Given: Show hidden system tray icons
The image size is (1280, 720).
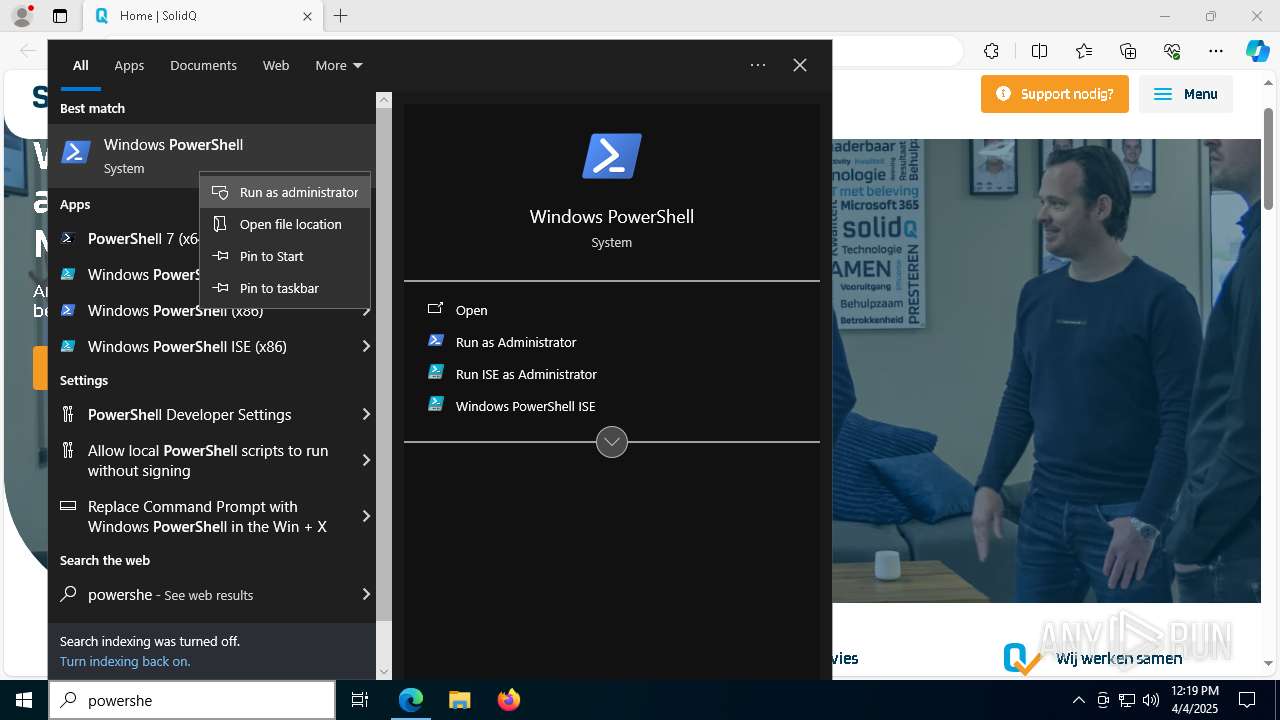Looking at the screenshot, I should tap(1078, 700).
